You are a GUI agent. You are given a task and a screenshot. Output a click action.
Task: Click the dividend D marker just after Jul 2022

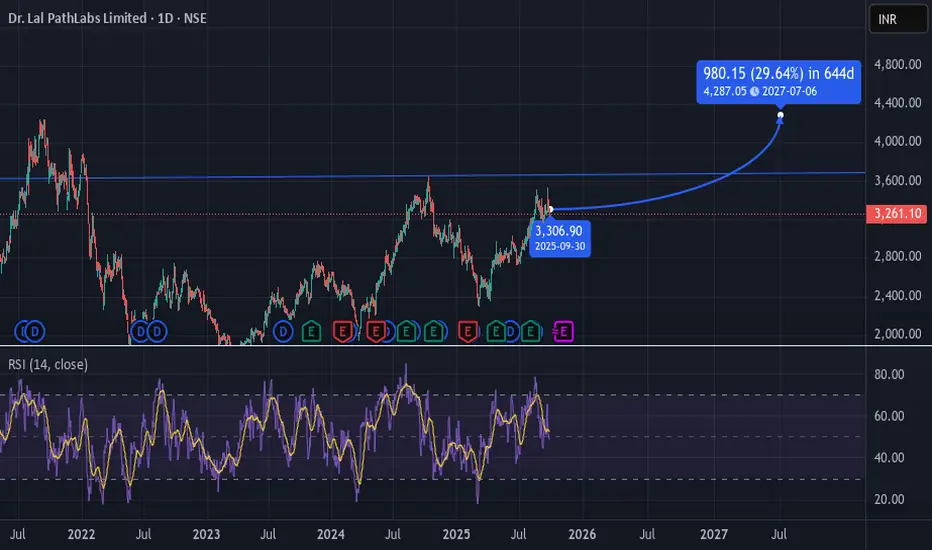pyautogui.click(x=157, y=331)
